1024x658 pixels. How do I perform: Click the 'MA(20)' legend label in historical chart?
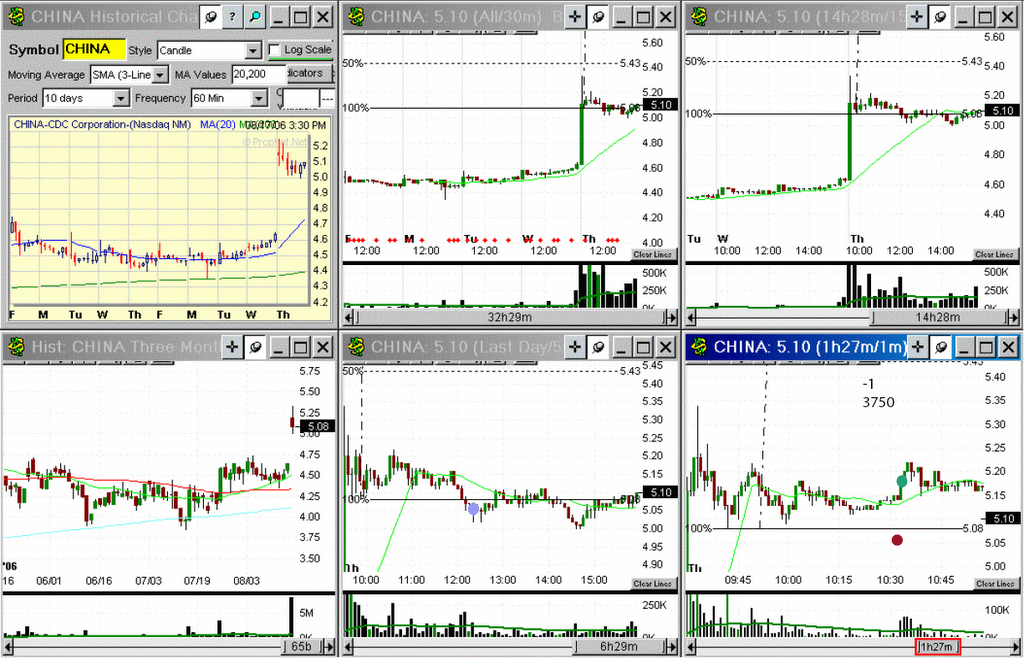pyautogui.click(x=217, y=123)
